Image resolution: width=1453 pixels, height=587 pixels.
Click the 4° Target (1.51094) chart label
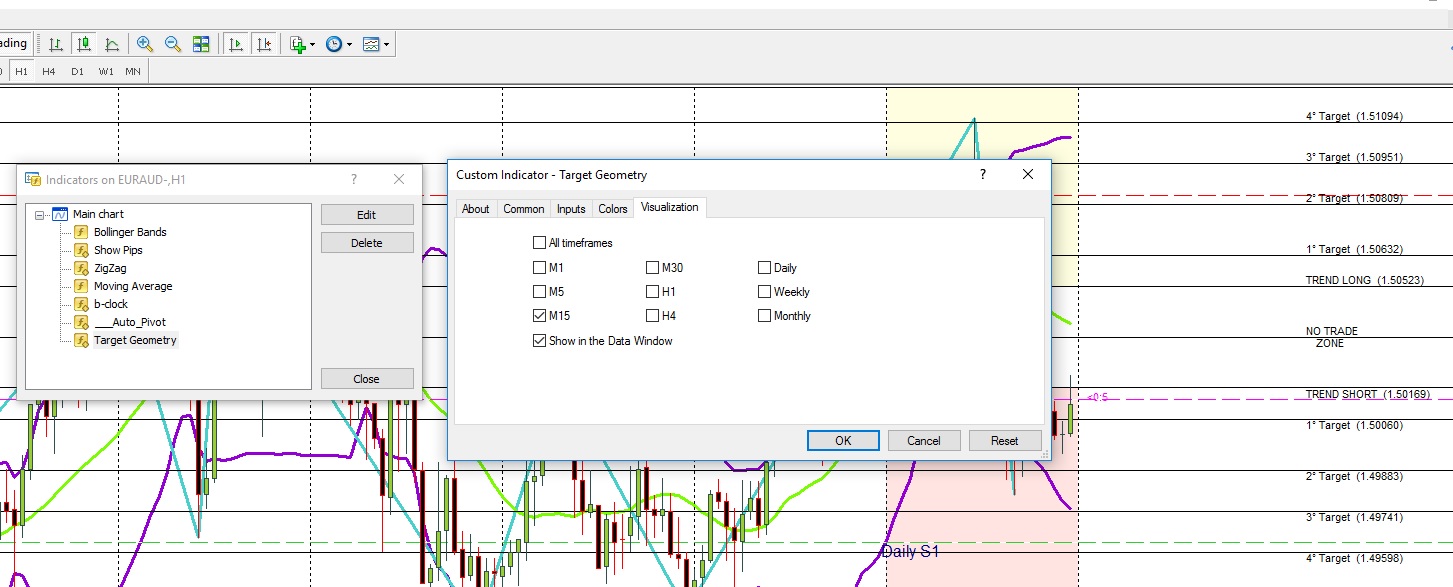(1354, 117)
